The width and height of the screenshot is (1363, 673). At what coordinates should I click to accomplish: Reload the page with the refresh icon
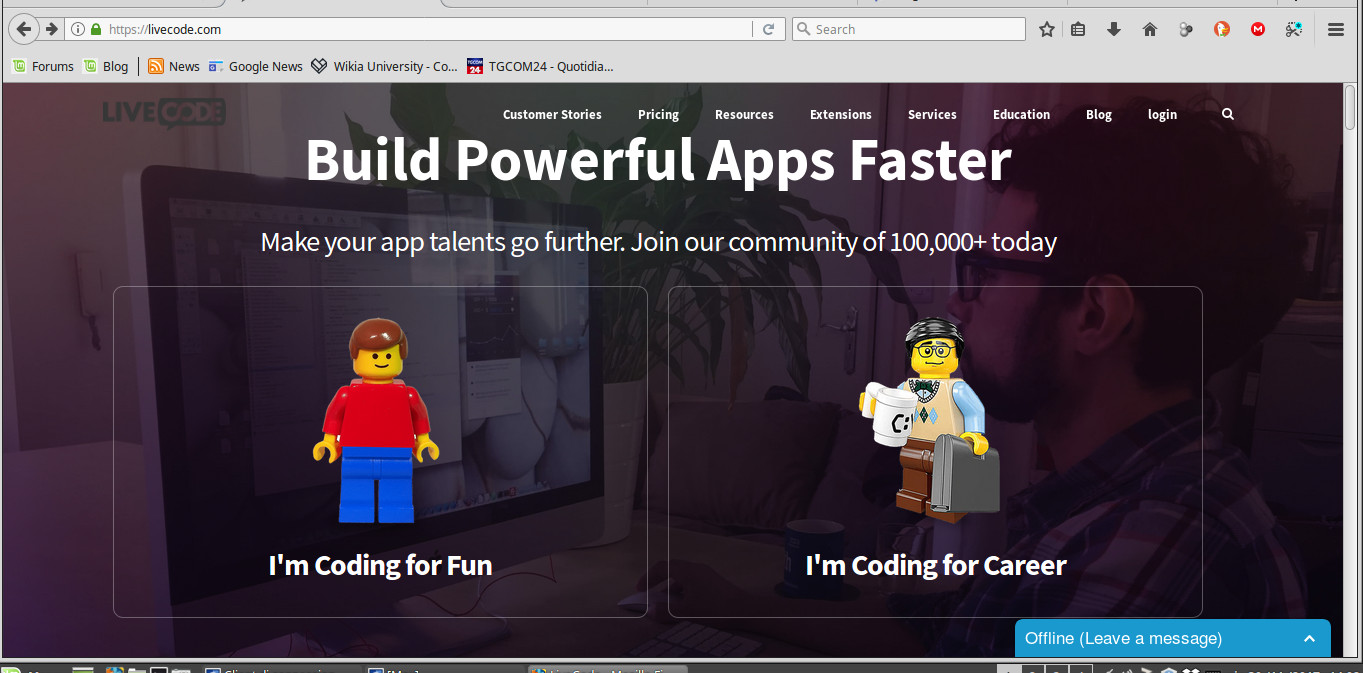click(768, 29)
